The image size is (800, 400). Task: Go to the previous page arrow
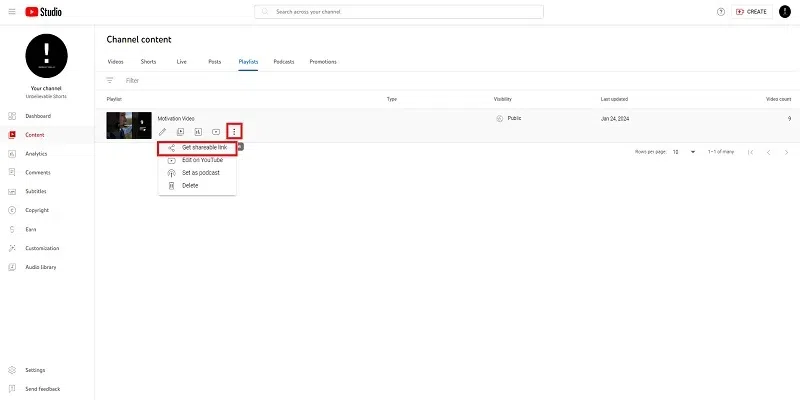(768, 152)
